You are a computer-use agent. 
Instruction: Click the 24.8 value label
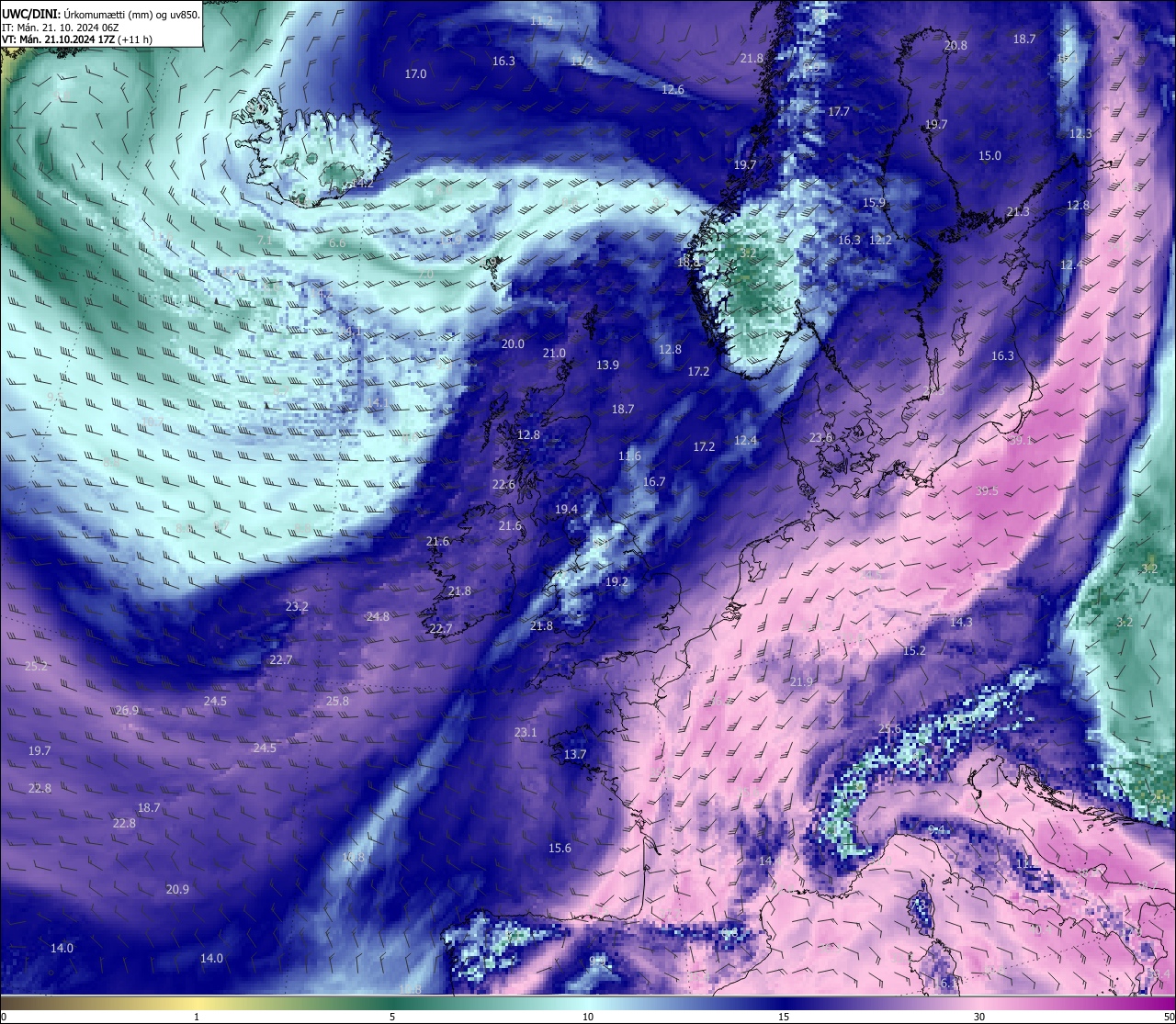click(x=378, y=616)
